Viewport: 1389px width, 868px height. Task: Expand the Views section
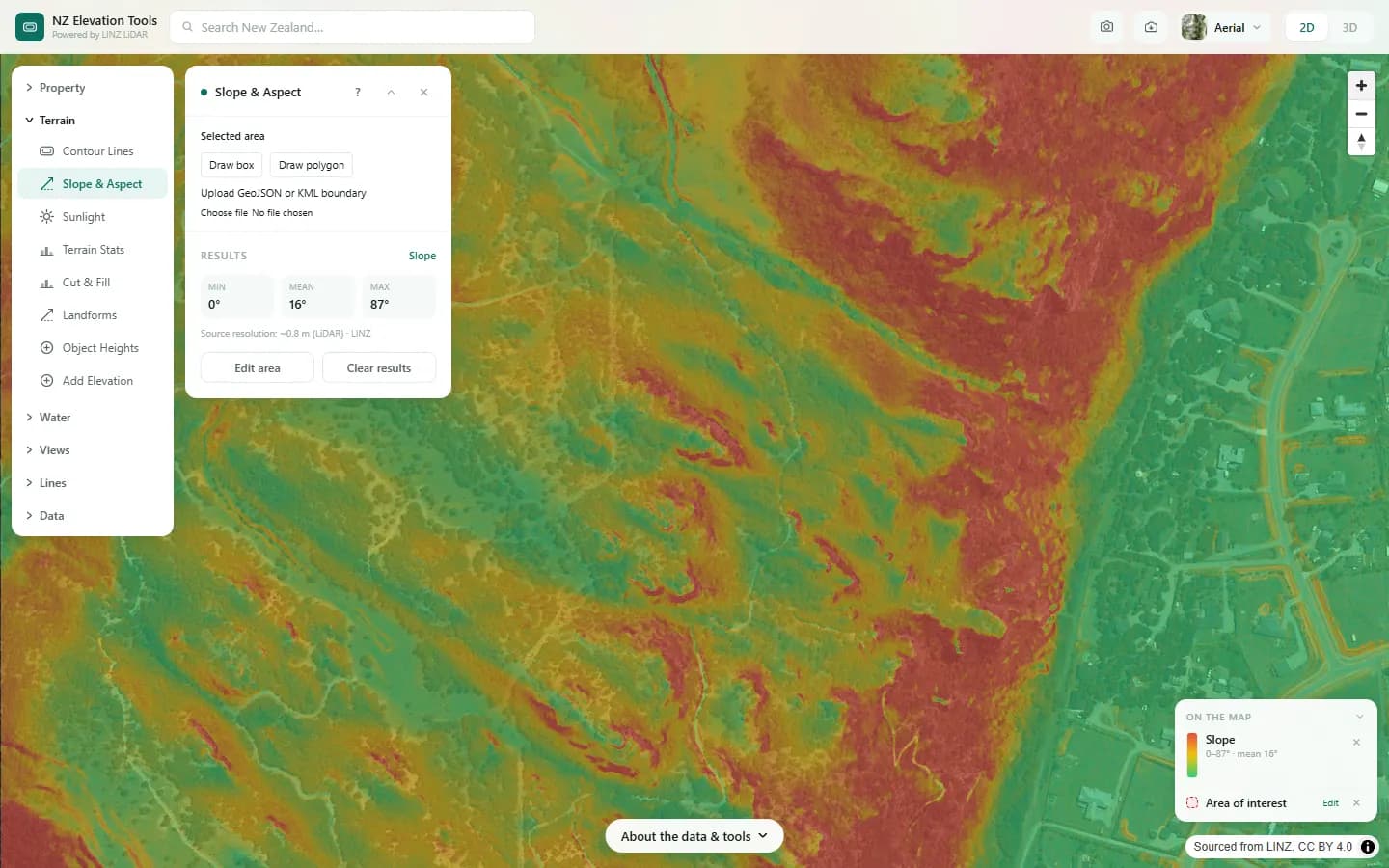pyautogui.click(x=93, y=450)
